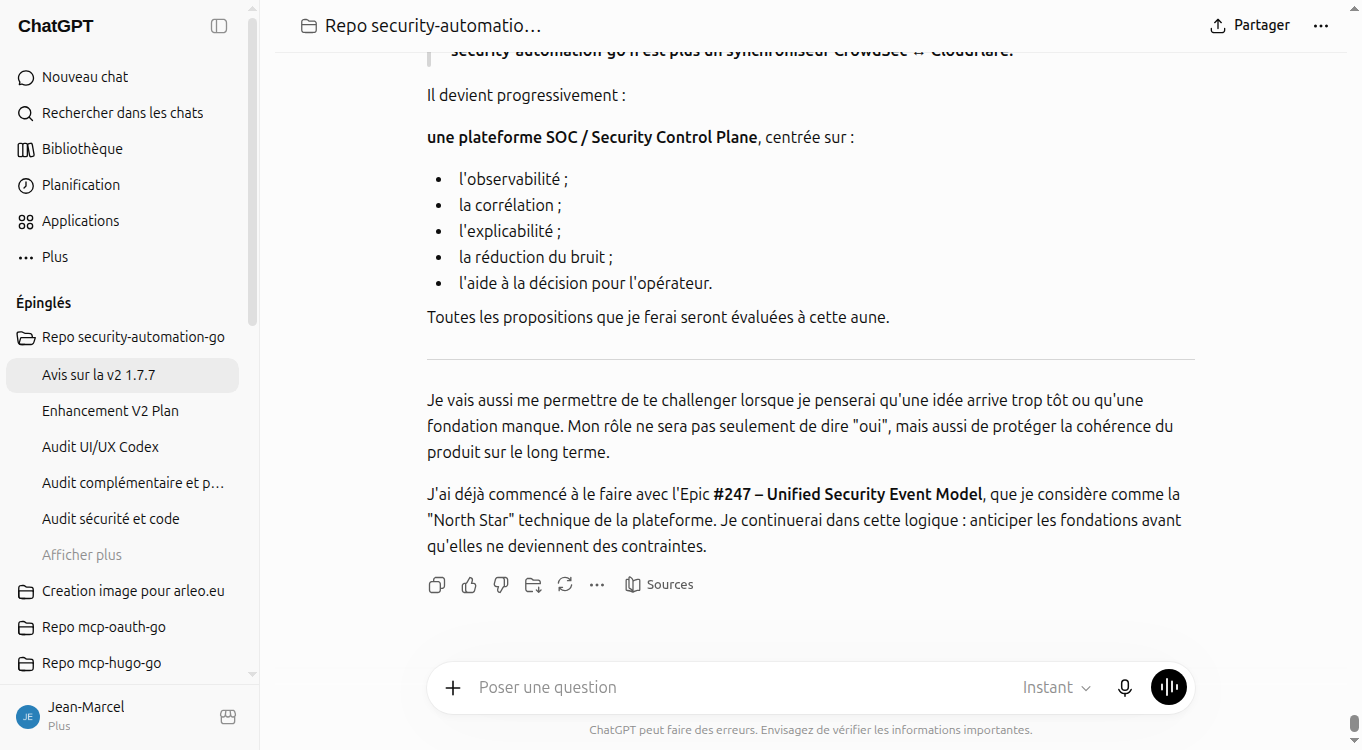Collapse the Repo security-automation-go project folder

122,337
